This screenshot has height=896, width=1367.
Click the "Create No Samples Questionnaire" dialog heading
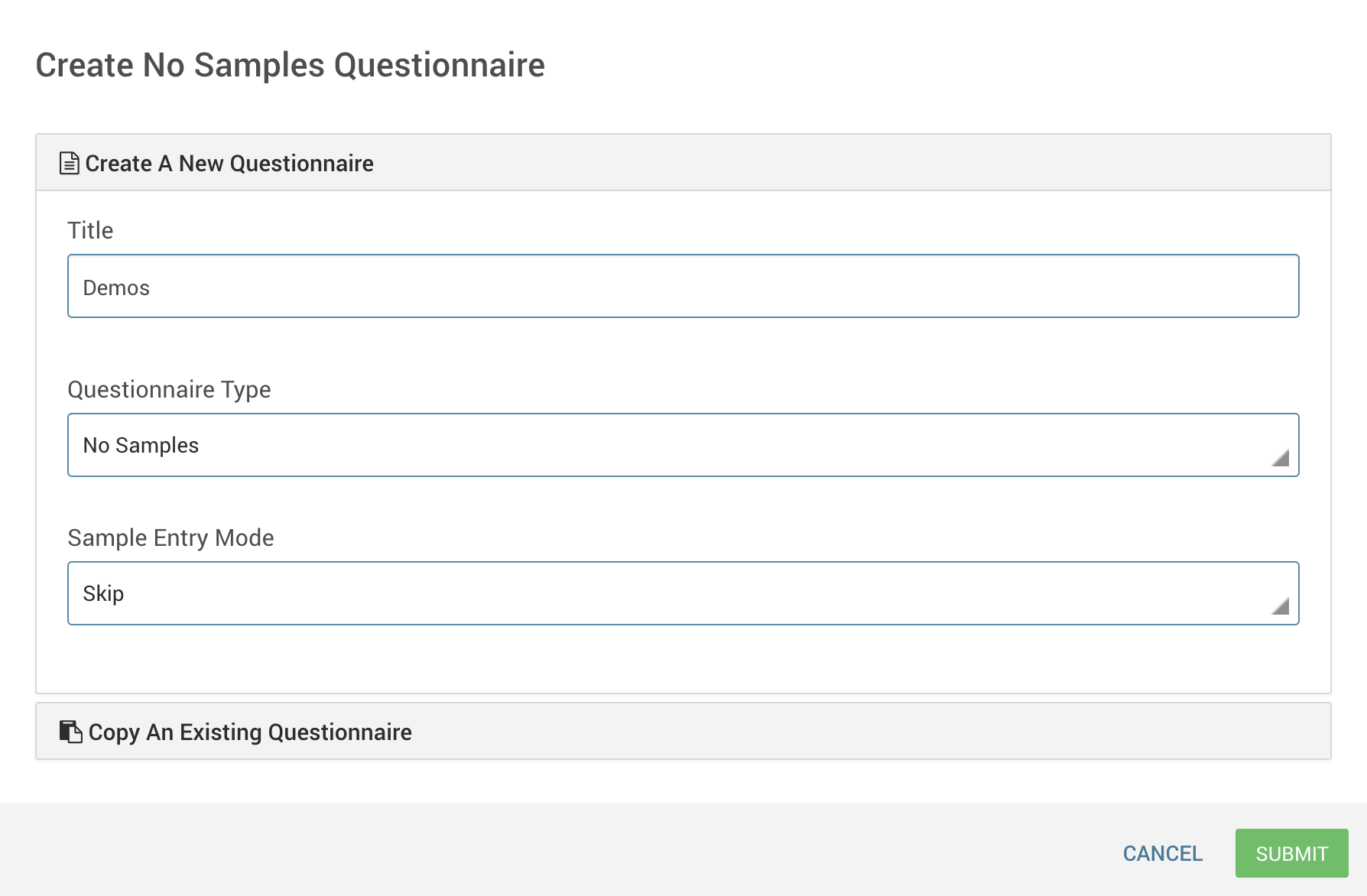click(290, 65)
